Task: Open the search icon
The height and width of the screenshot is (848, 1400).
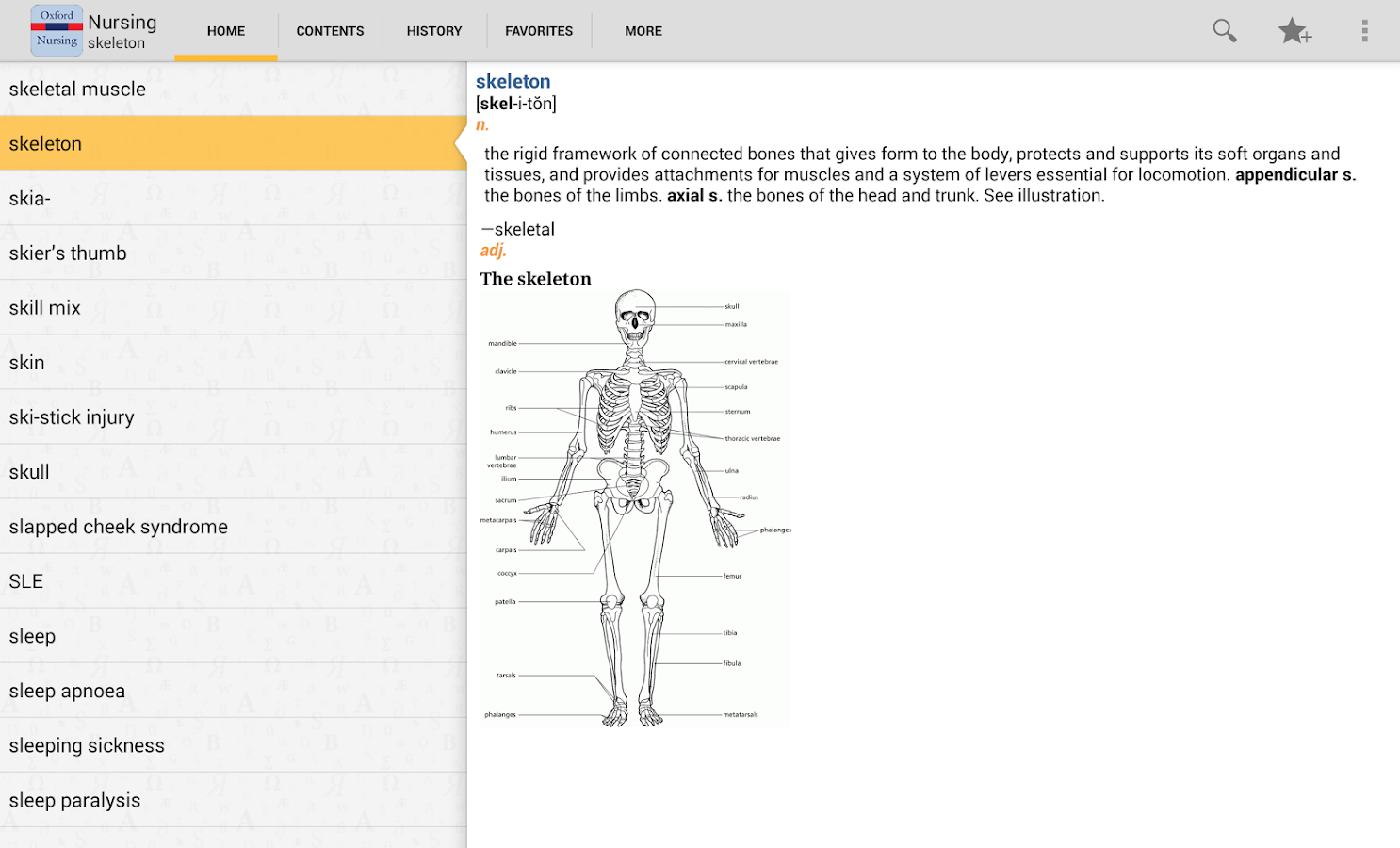Action: [x=1224, y=30]
